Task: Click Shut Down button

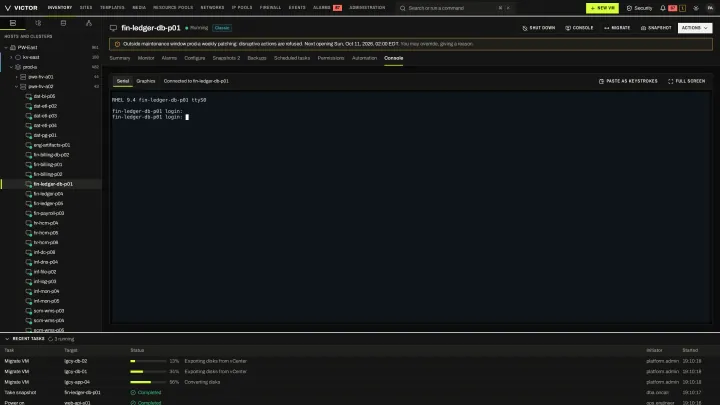Action: (x=539, y=28)
